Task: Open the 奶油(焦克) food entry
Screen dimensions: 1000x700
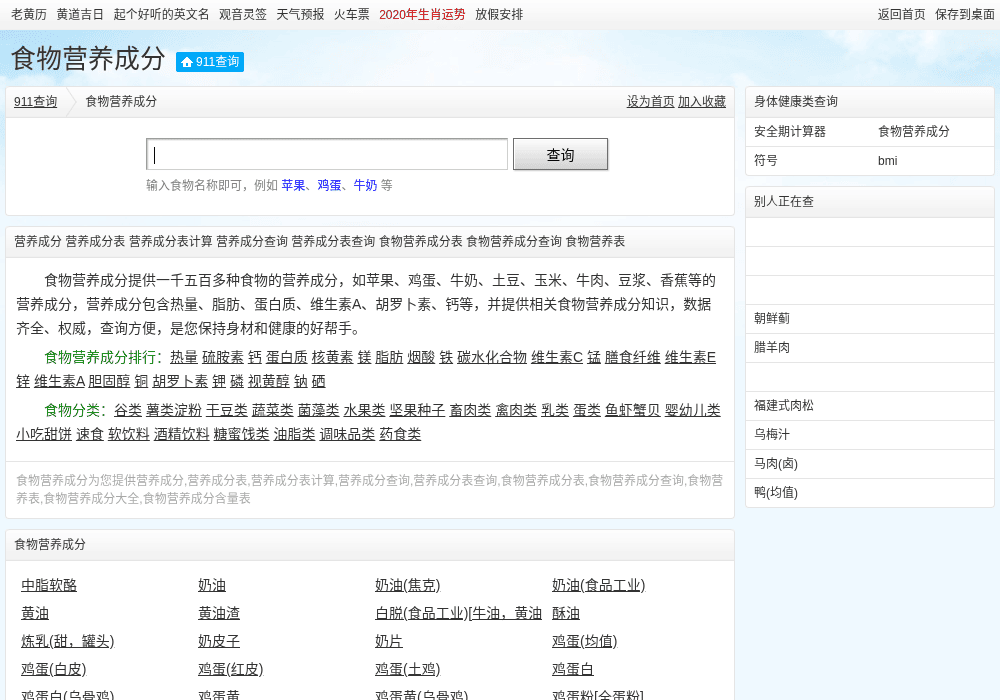Action: [x=408, y=585]
